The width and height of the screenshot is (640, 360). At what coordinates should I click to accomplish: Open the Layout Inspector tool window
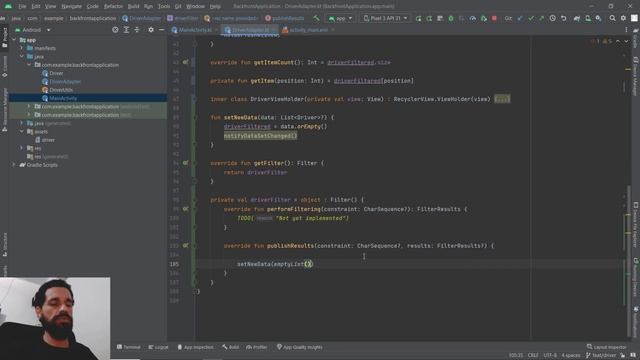coord(606,347)
